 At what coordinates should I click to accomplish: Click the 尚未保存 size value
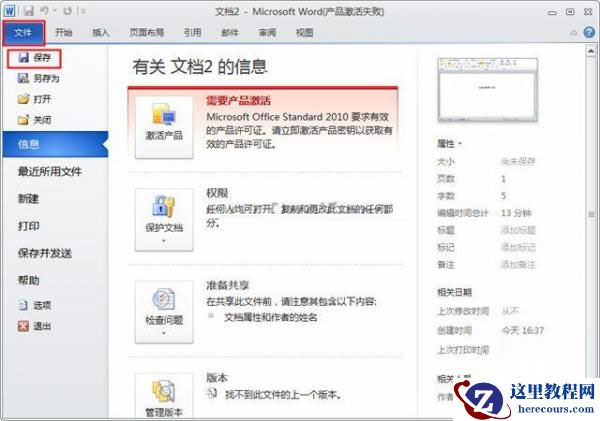pyautogui.click(x=518, y=162)
